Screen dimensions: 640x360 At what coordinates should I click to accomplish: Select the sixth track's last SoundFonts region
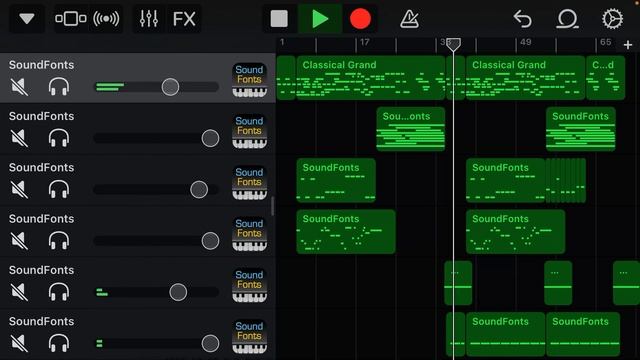click(x=583, y=334)
